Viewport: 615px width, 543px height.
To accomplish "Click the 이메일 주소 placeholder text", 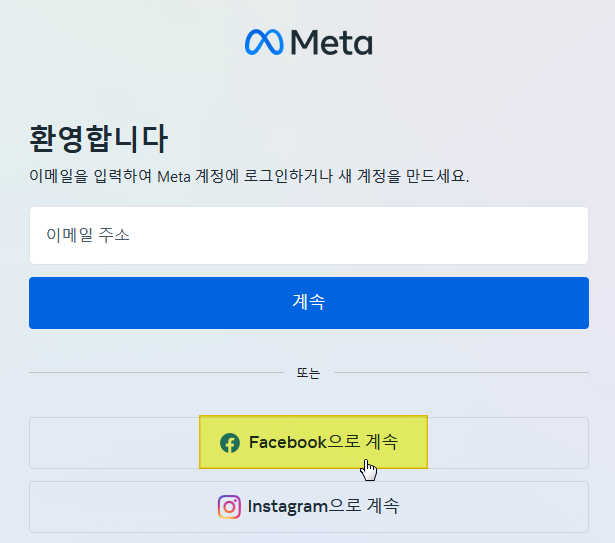I will tap(88, 235).
